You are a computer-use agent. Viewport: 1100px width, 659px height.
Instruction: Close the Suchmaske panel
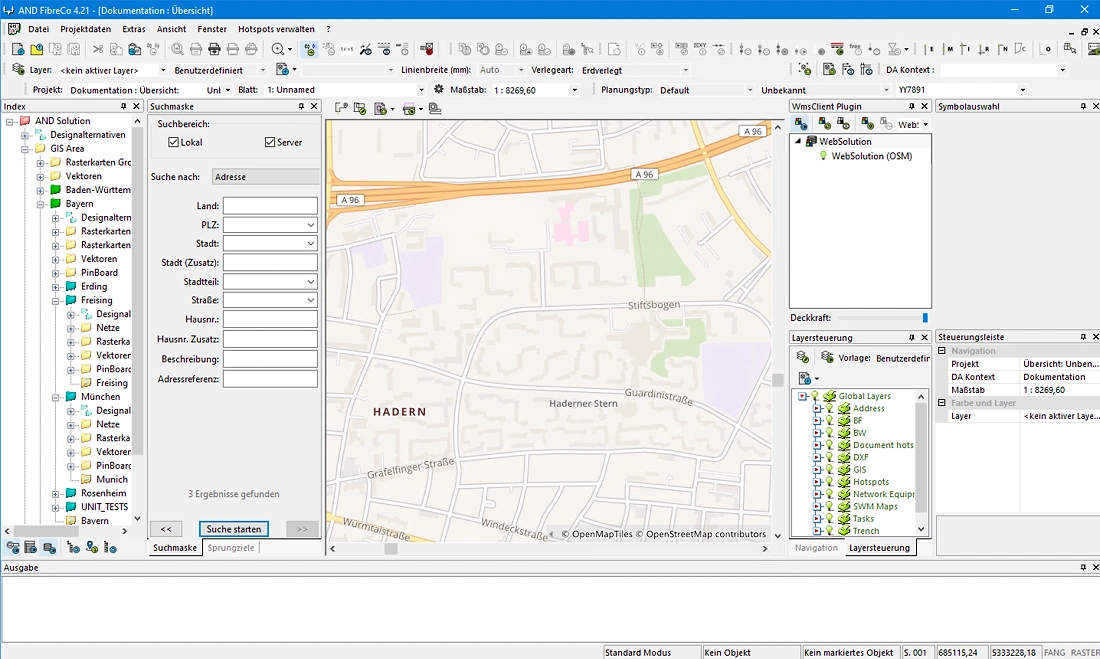point(314,106)
